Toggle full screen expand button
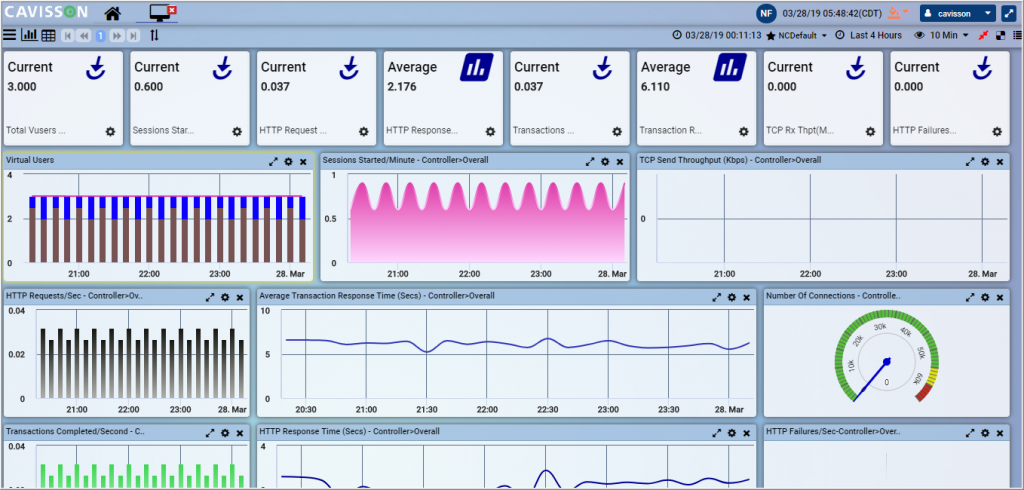 (1010, 13)
